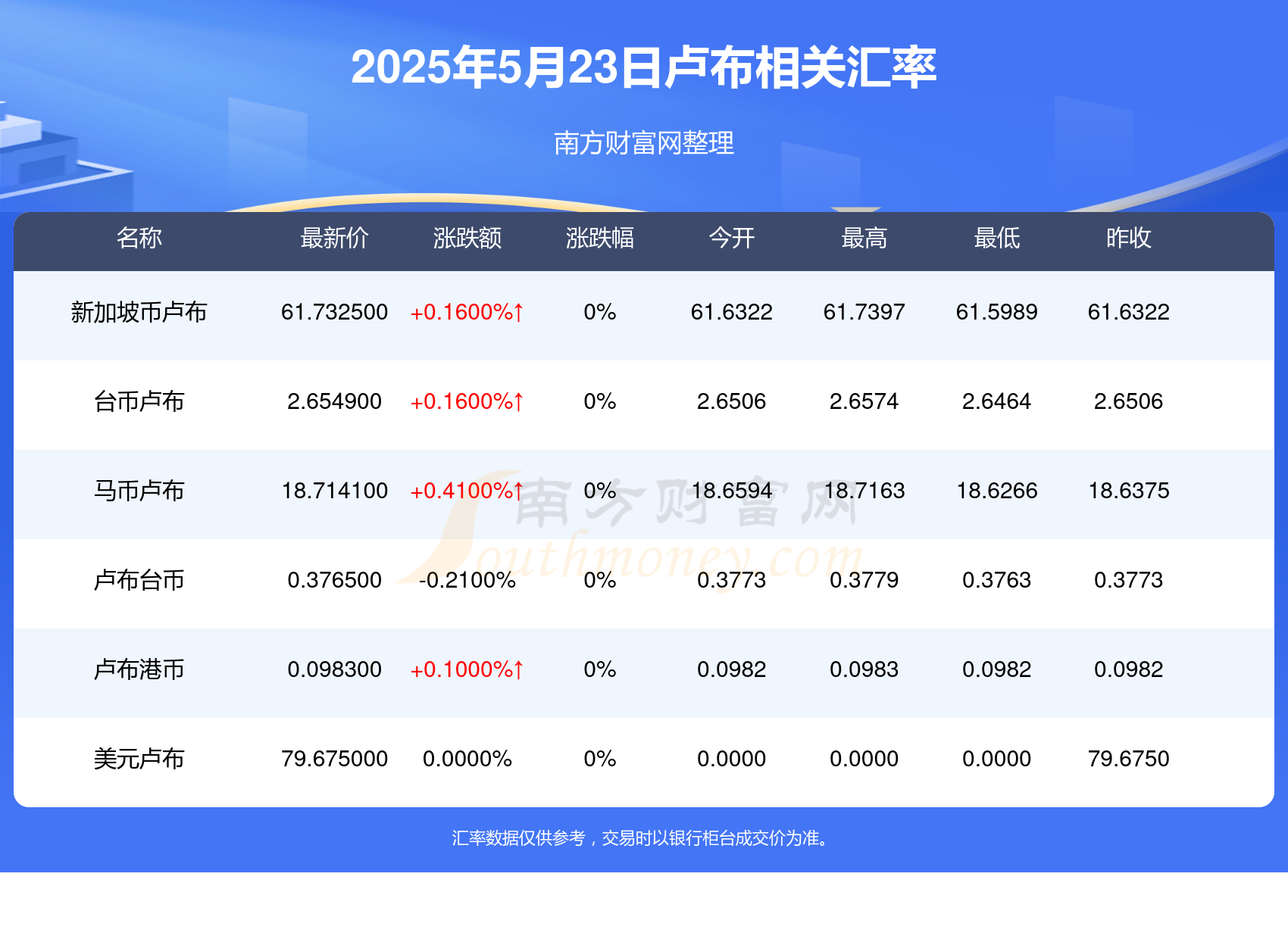This screenshot has height=939, width=1288.
Task: Click the high value 18.7163
Action: point(864,491)
